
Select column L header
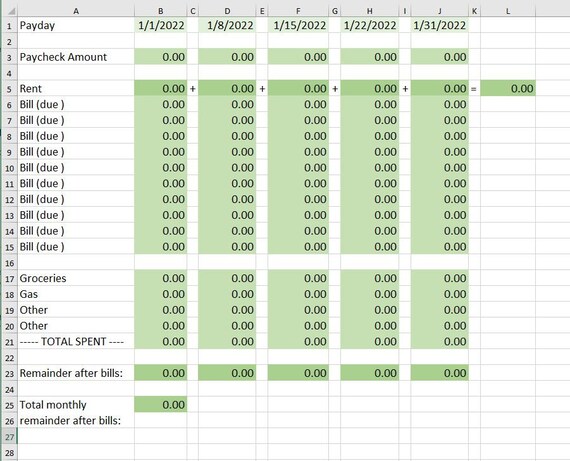pos(507,11)
